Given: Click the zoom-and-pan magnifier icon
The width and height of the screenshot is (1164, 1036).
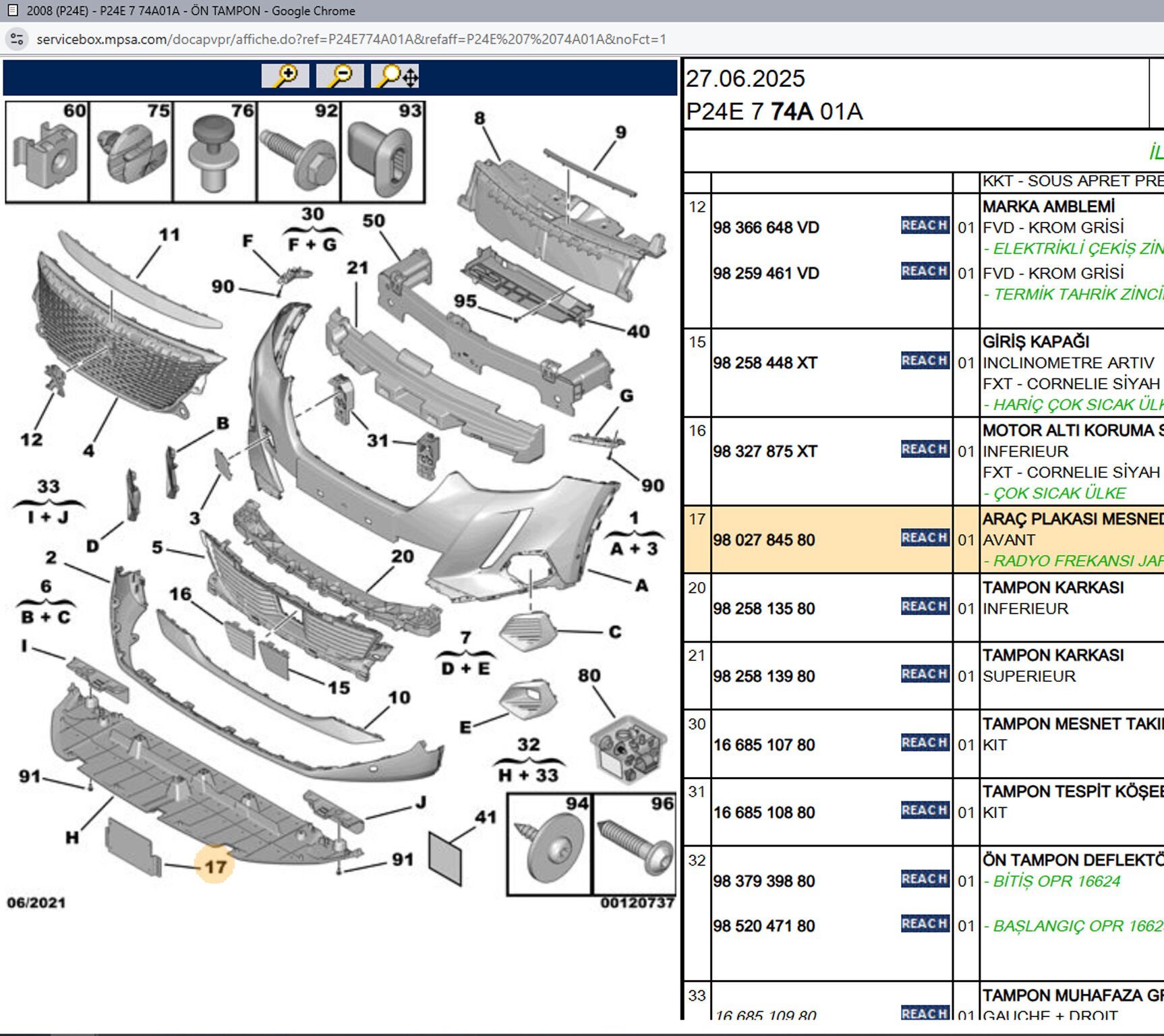Looking at the screenshot, I should pos(396,76).
